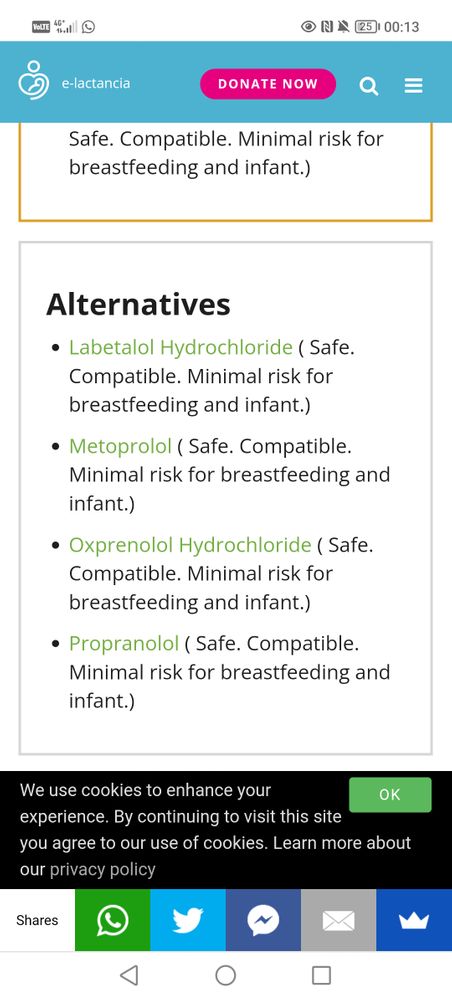452x1000 pixels.
Task: Share by email envelope icon
Action: 339,920
